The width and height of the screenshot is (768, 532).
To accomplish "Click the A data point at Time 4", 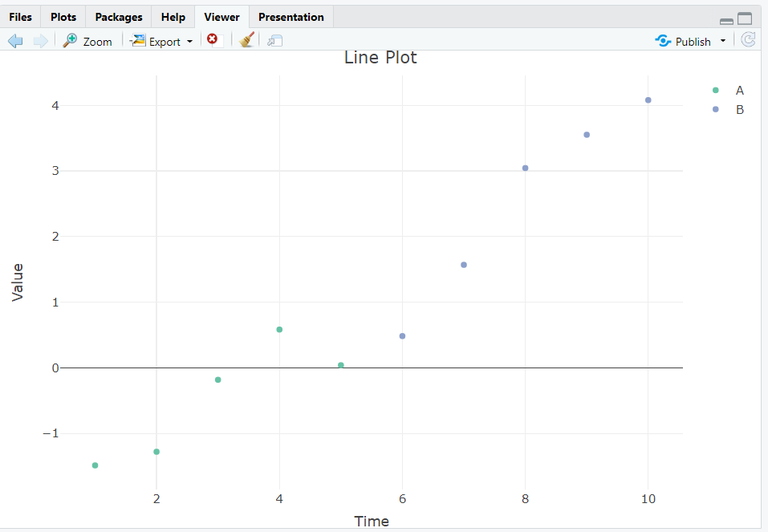I will click(x=279, y=330).
